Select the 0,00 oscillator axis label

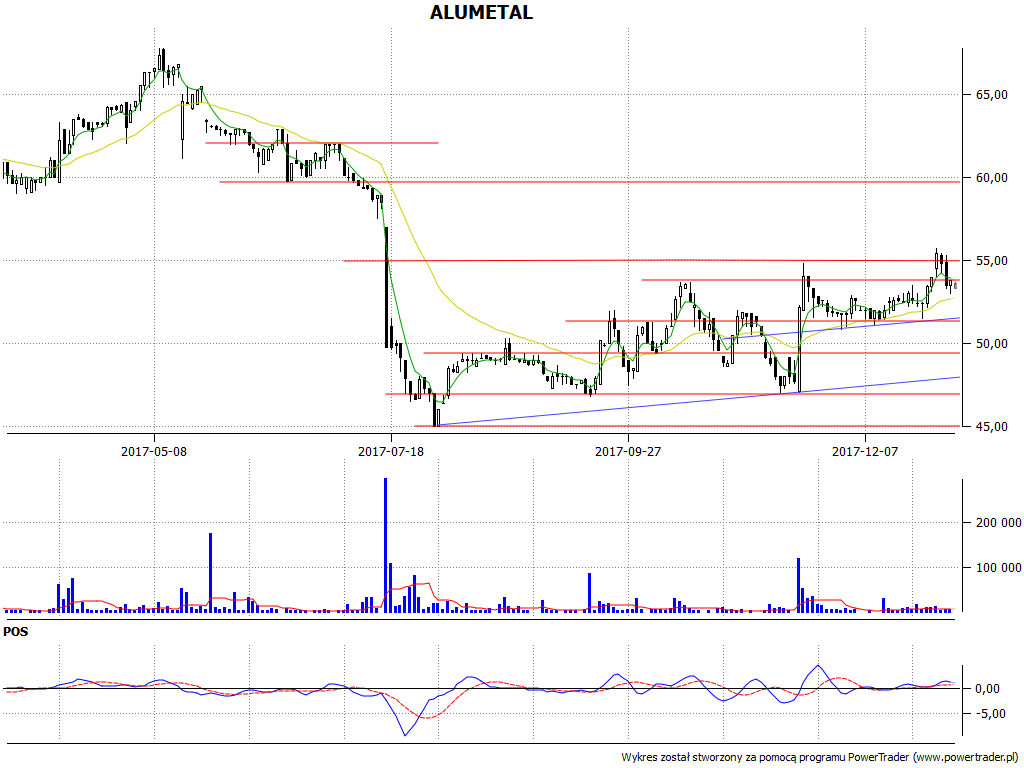(987, 689)
